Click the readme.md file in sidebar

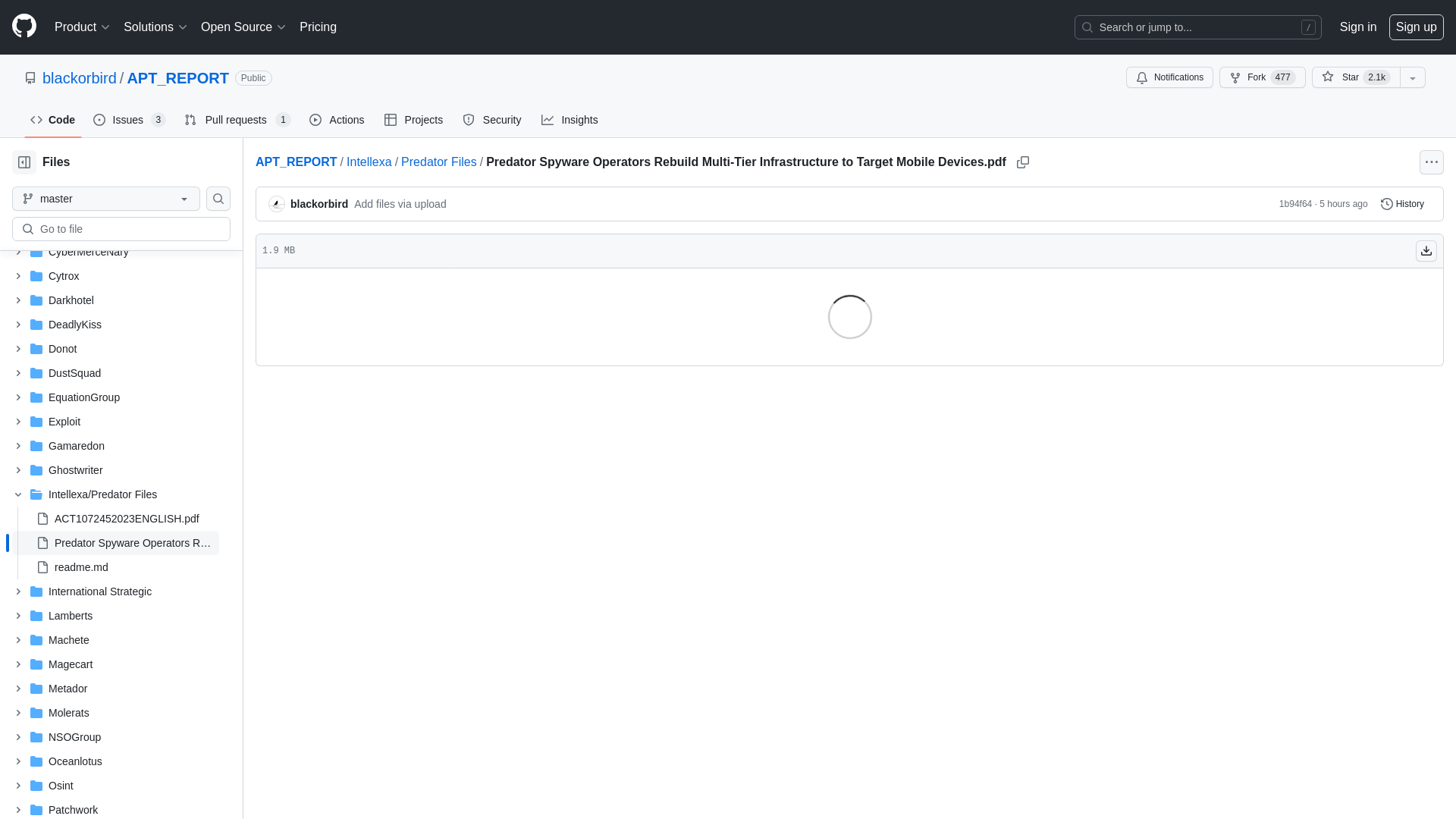(81, 567)
